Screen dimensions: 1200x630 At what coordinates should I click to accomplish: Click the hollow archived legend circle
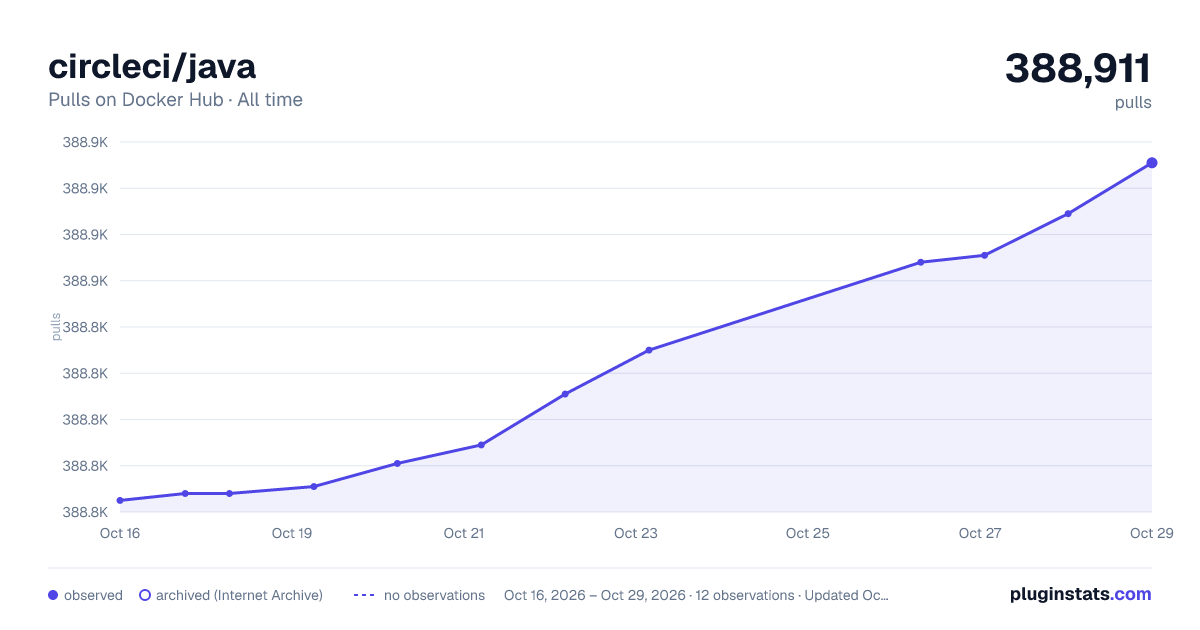tap(145, 595)
